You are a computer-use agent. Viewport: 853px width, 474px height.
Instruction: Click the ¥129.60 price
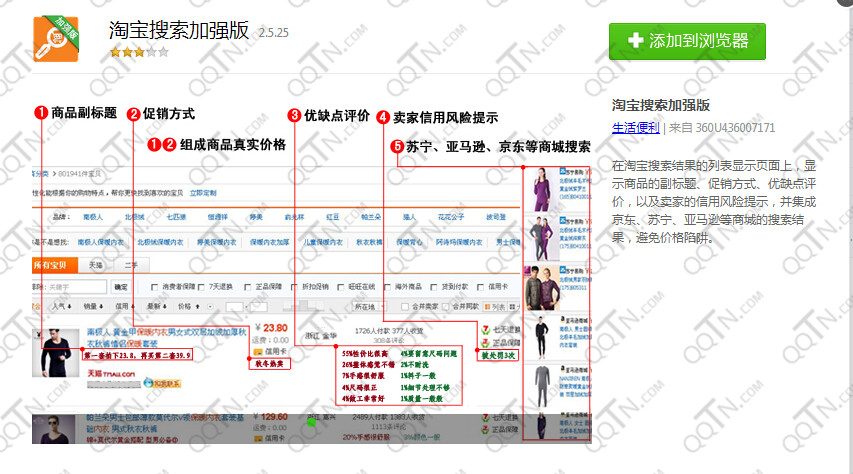[270, 417]
